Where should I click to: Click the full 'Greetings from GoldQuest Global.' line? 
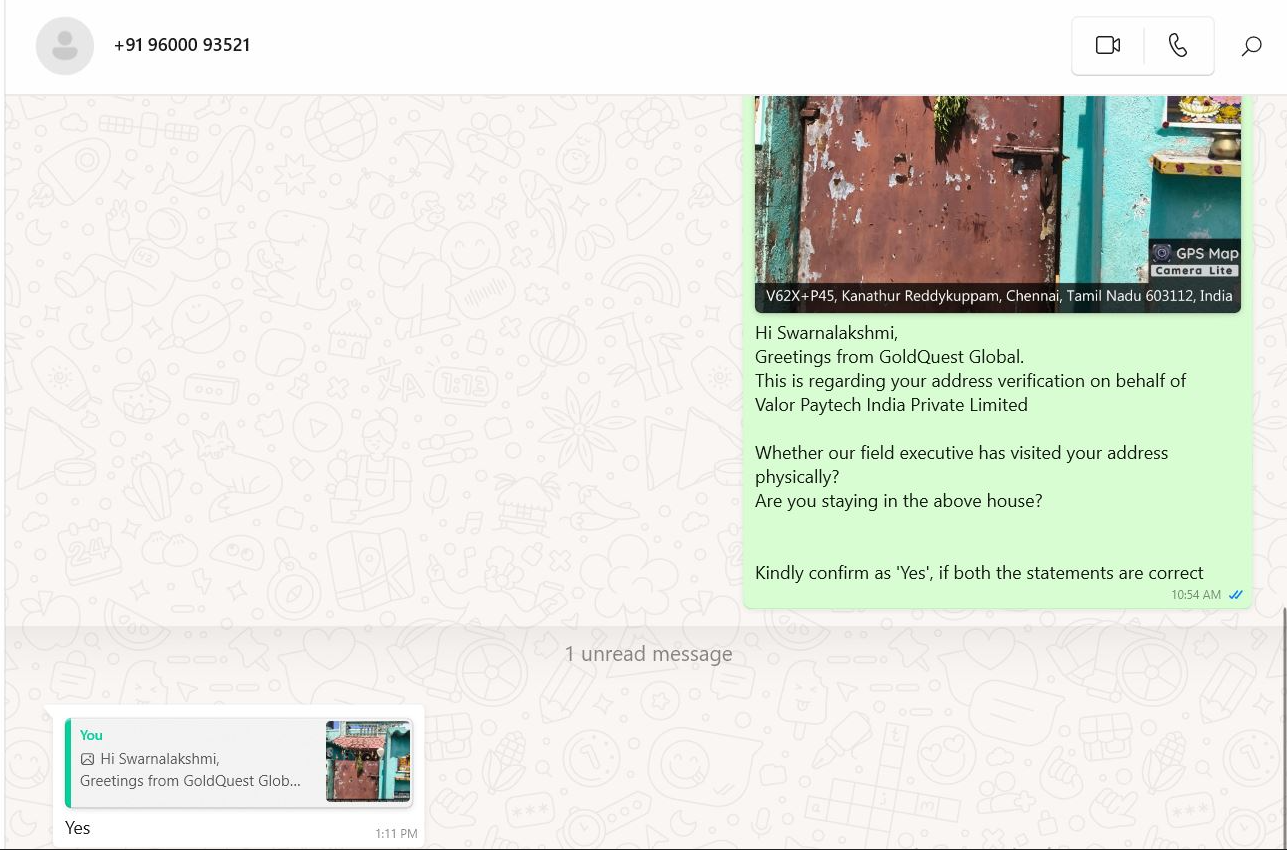pyautogui.click(x=889, y=357)
